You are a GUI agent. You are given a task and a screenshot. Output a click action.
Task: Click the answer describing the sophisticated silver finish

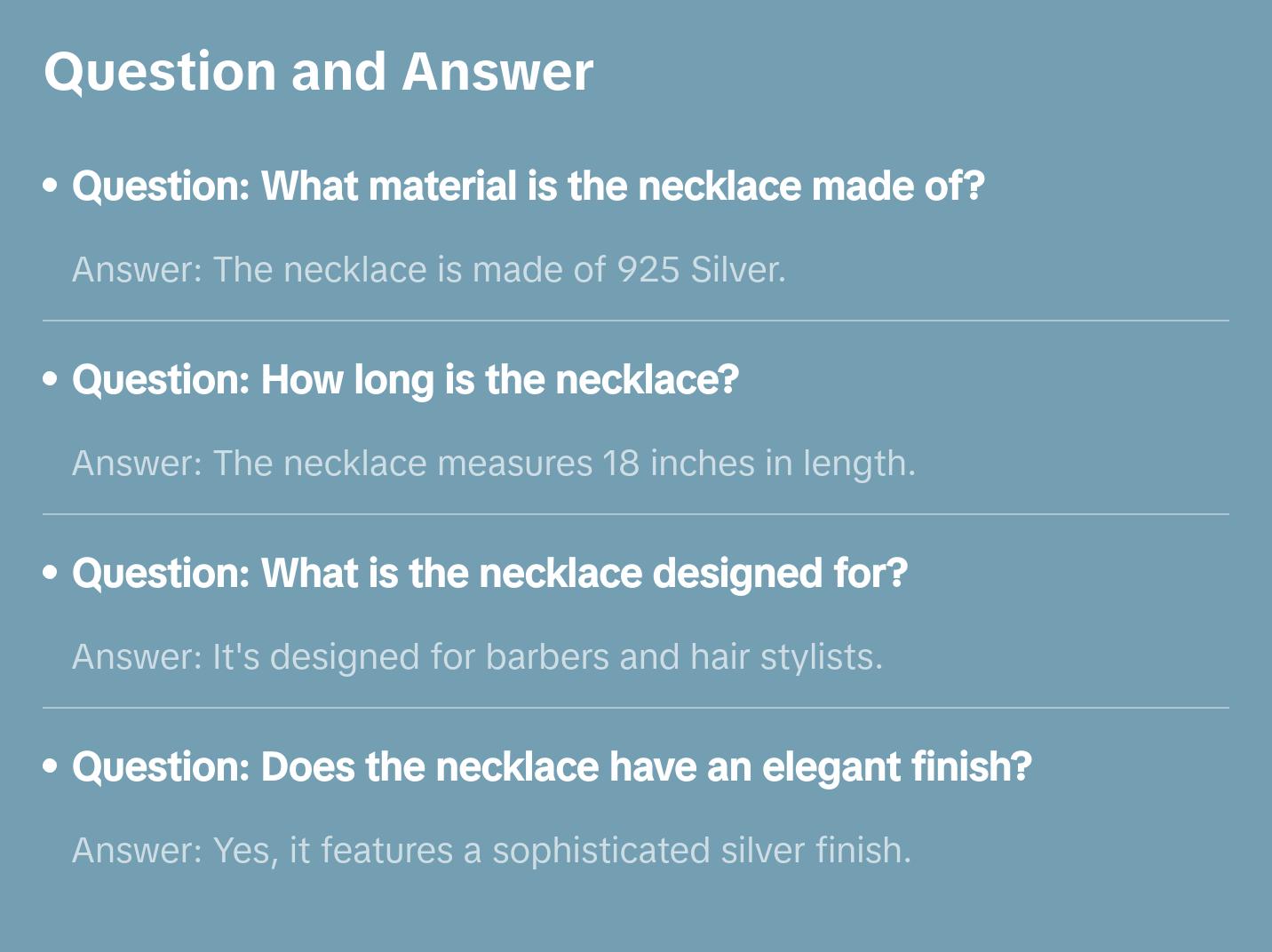click(x=491, y=851)
